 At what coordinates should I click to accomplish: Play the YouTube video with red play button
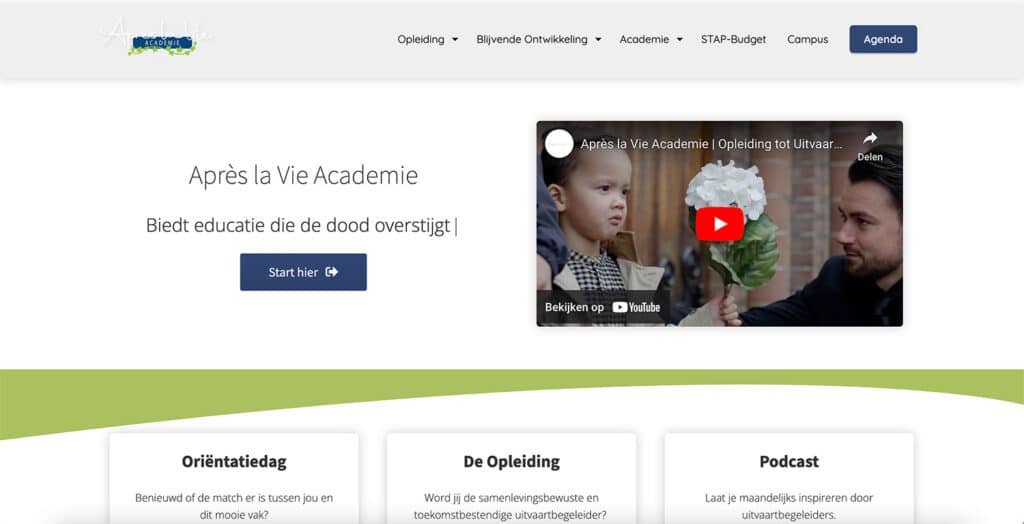tap(719, 224)
